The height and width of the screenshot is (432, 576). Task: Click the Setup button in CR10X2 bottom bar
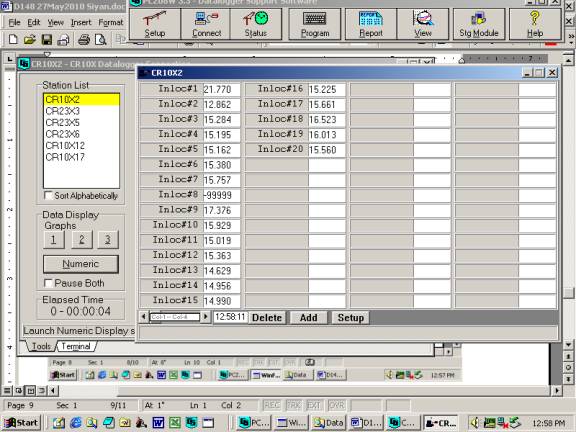[x=350, y=317]
